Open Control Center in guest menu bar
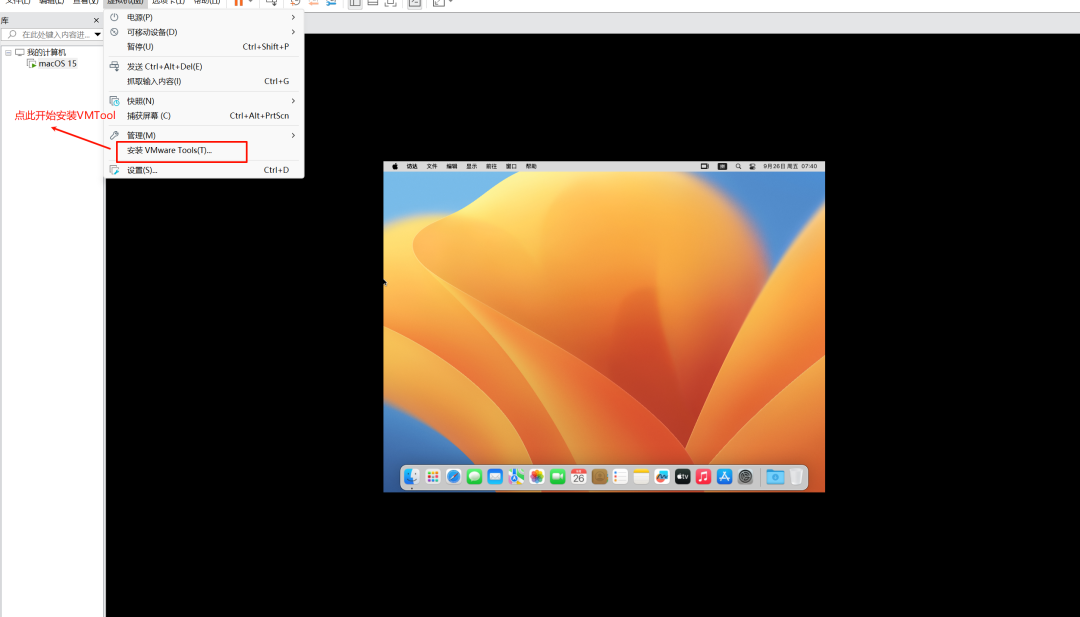The image size is (1080, 617). (x=752, y=166)
